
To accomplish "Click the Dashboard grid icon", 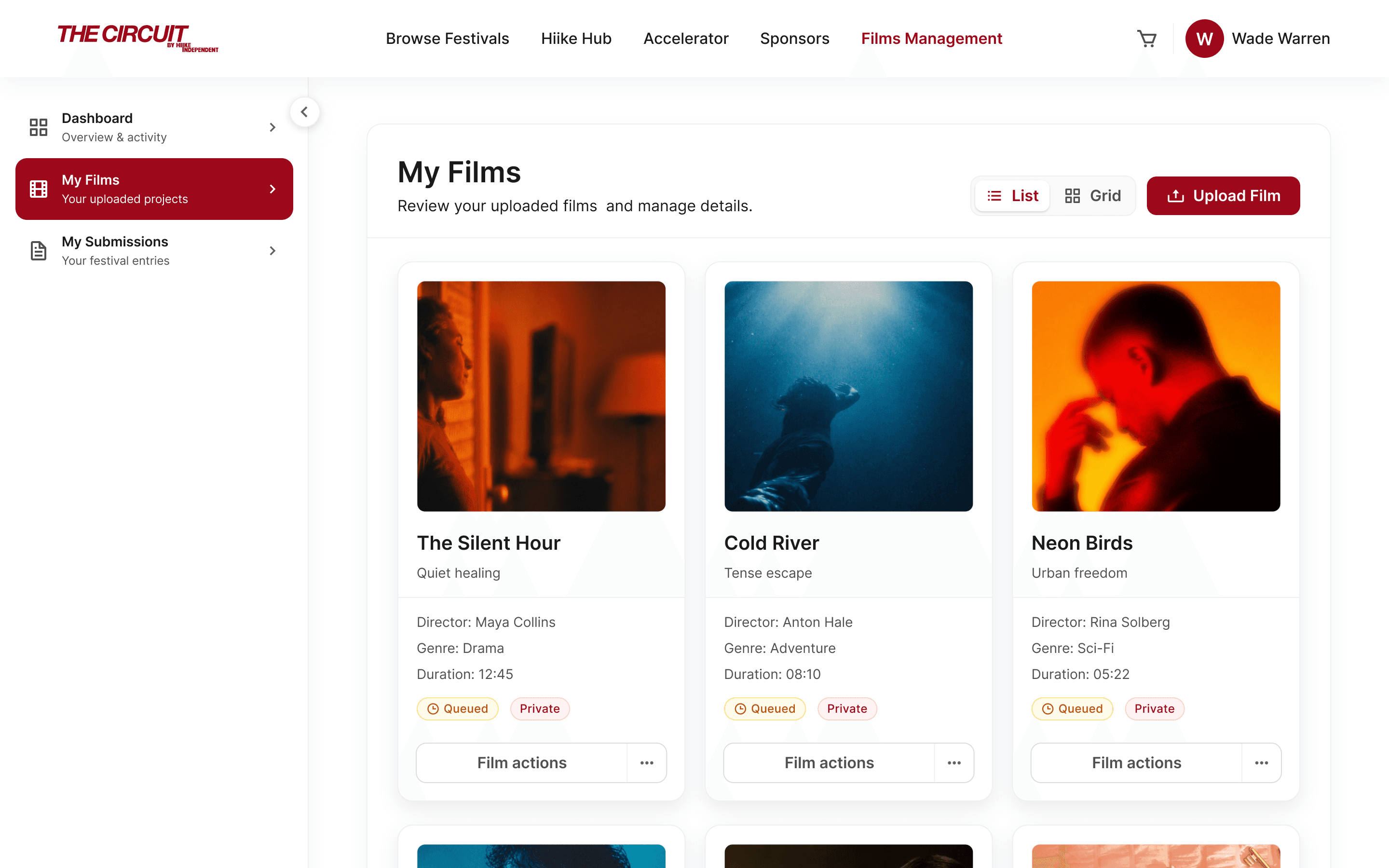I will point(39,127).
